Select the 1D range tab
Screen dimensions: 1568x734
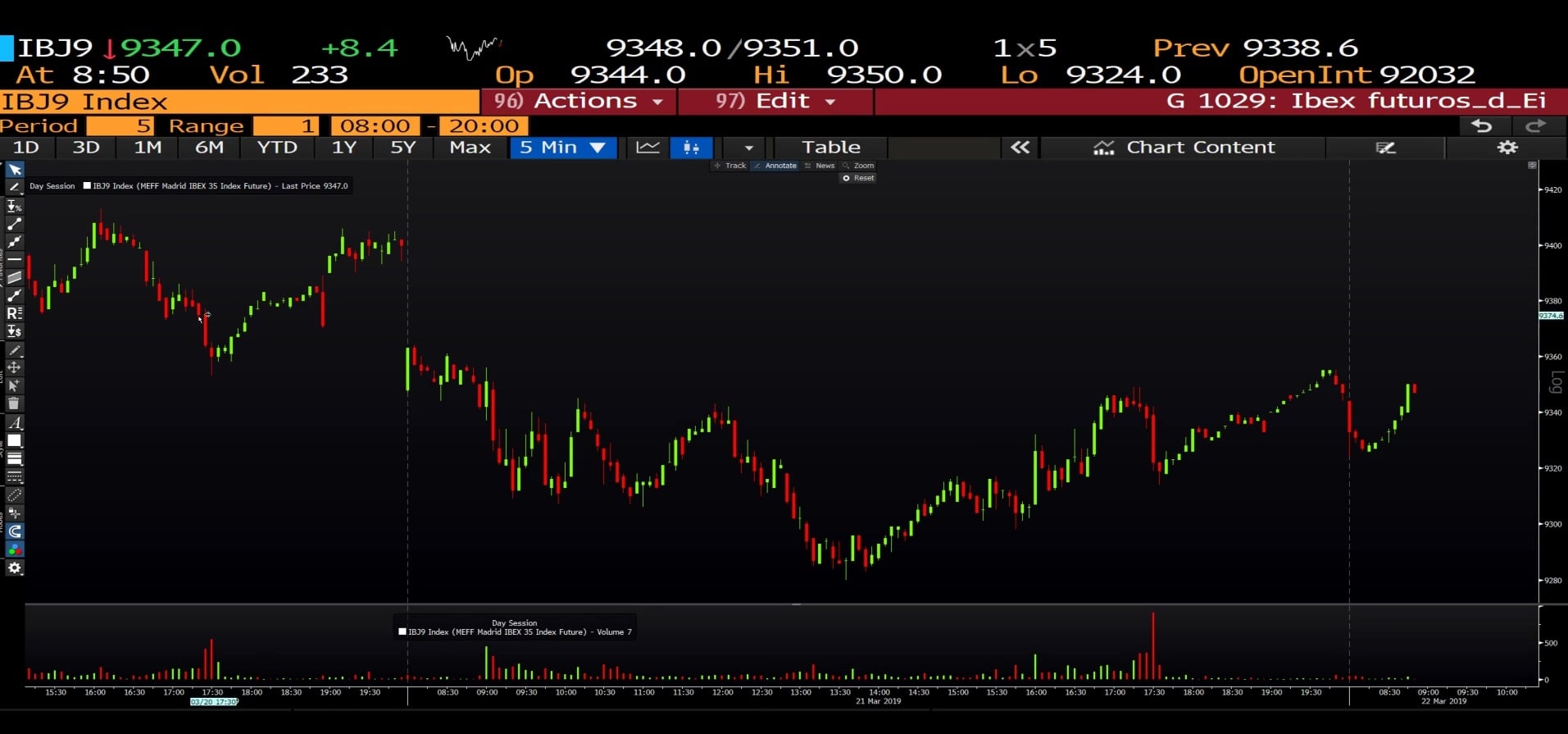point(26,148)
